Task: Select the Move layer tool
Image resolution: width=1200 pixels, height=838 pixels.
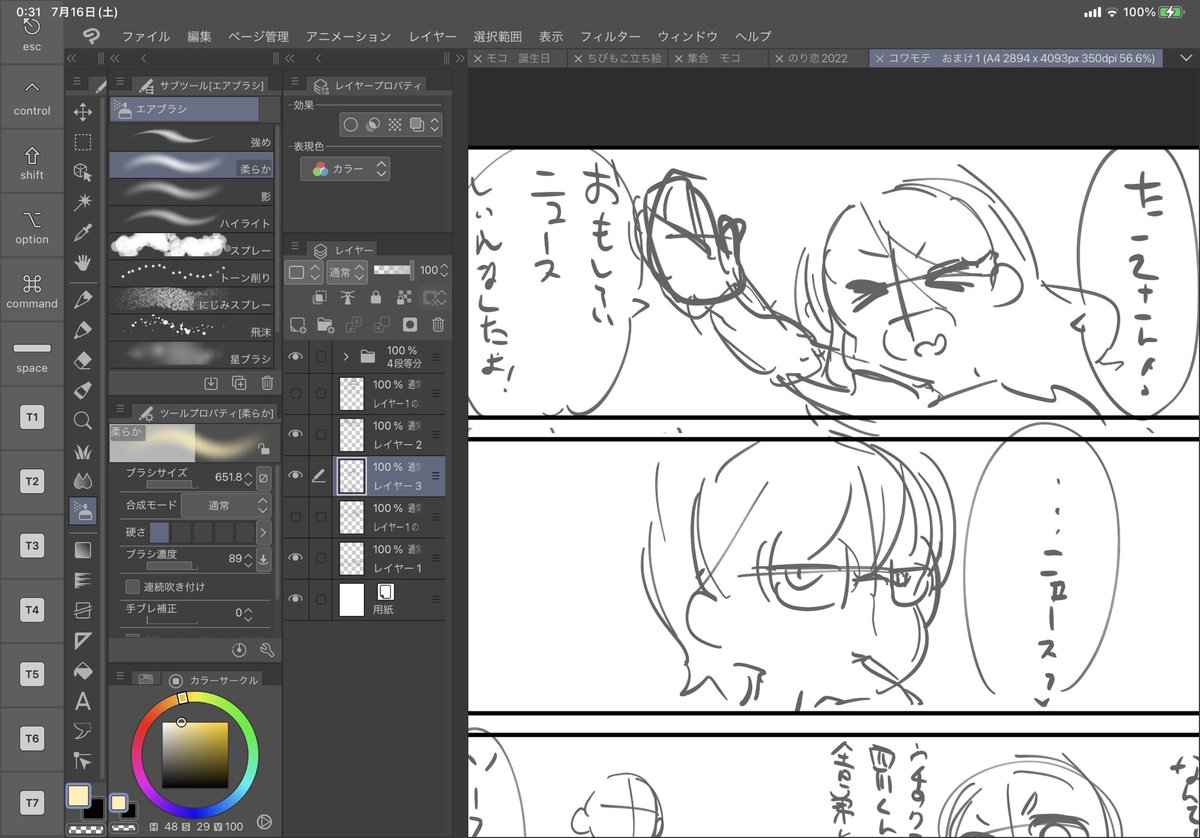Action: (x=83, y=112)
